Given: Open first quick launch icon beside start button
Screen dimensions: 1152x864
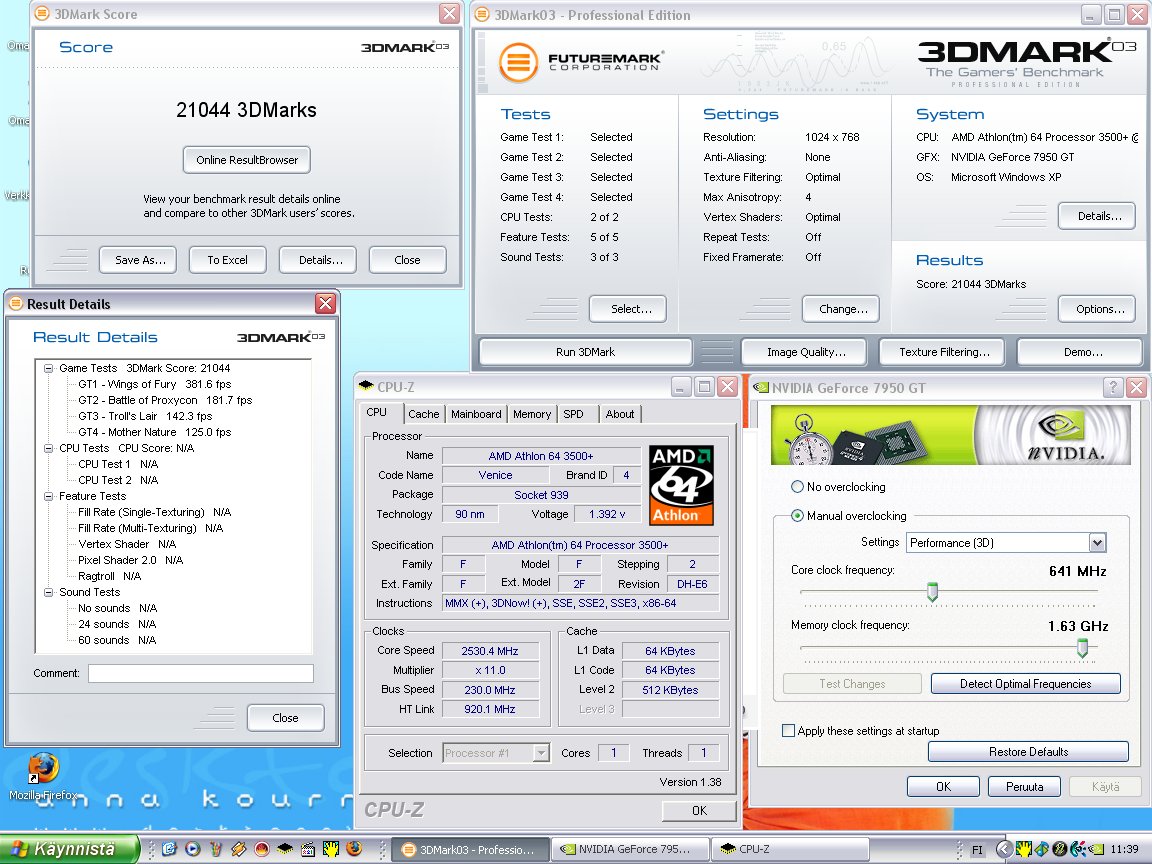Looking at the screenshot, I should [170, 849].
